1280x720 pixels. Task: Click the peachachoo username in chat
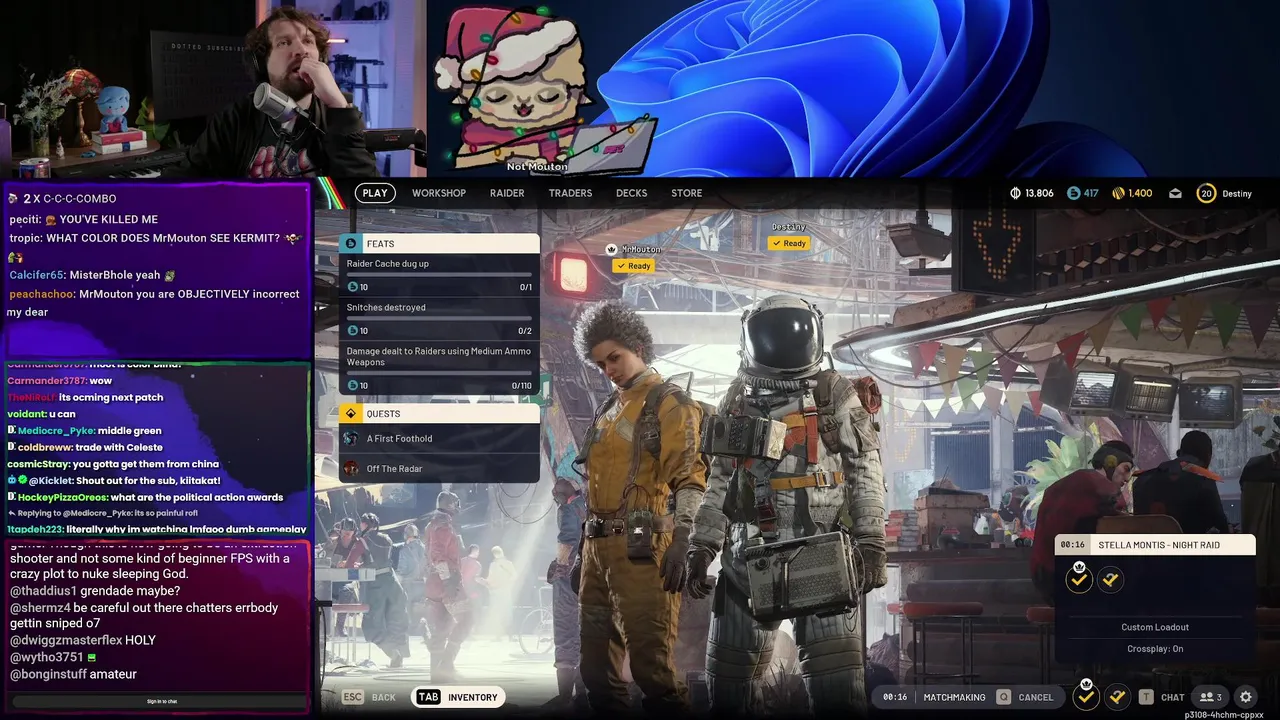(41, 294)
